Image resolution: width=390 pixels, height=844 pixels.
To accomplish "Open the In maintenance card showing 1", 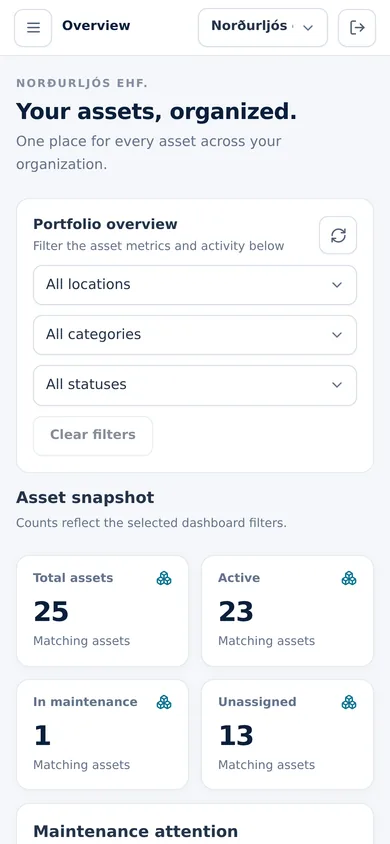I will point(103,735).
